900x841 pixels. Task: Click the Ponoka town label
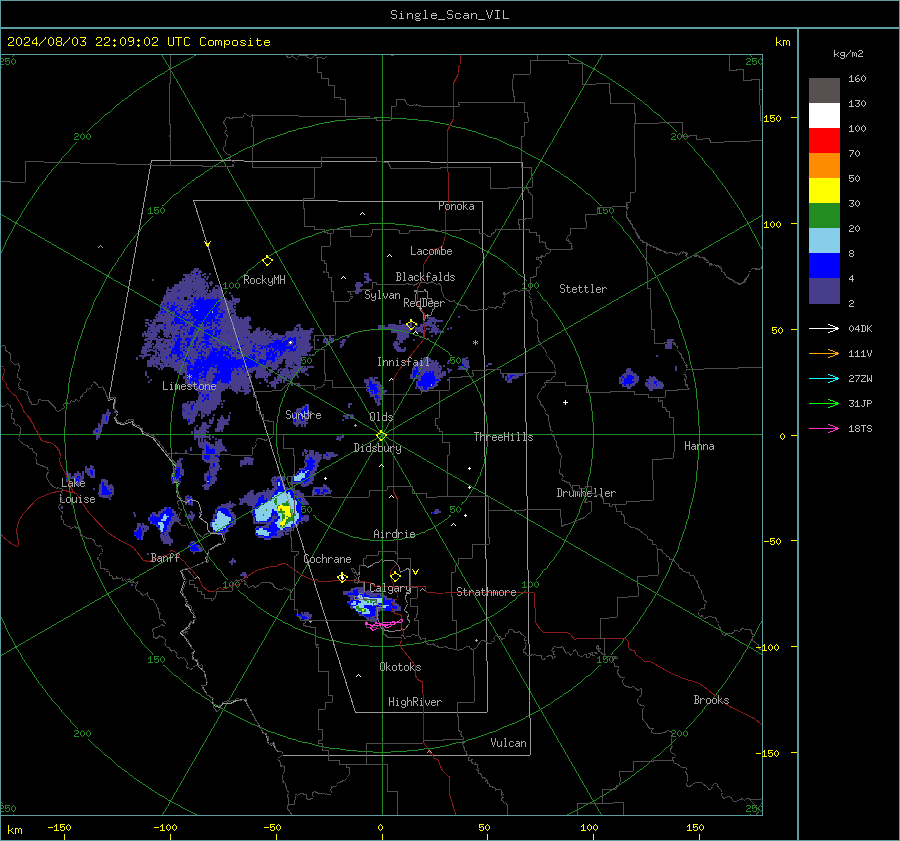pyautogui.click(x=456, y=206)
